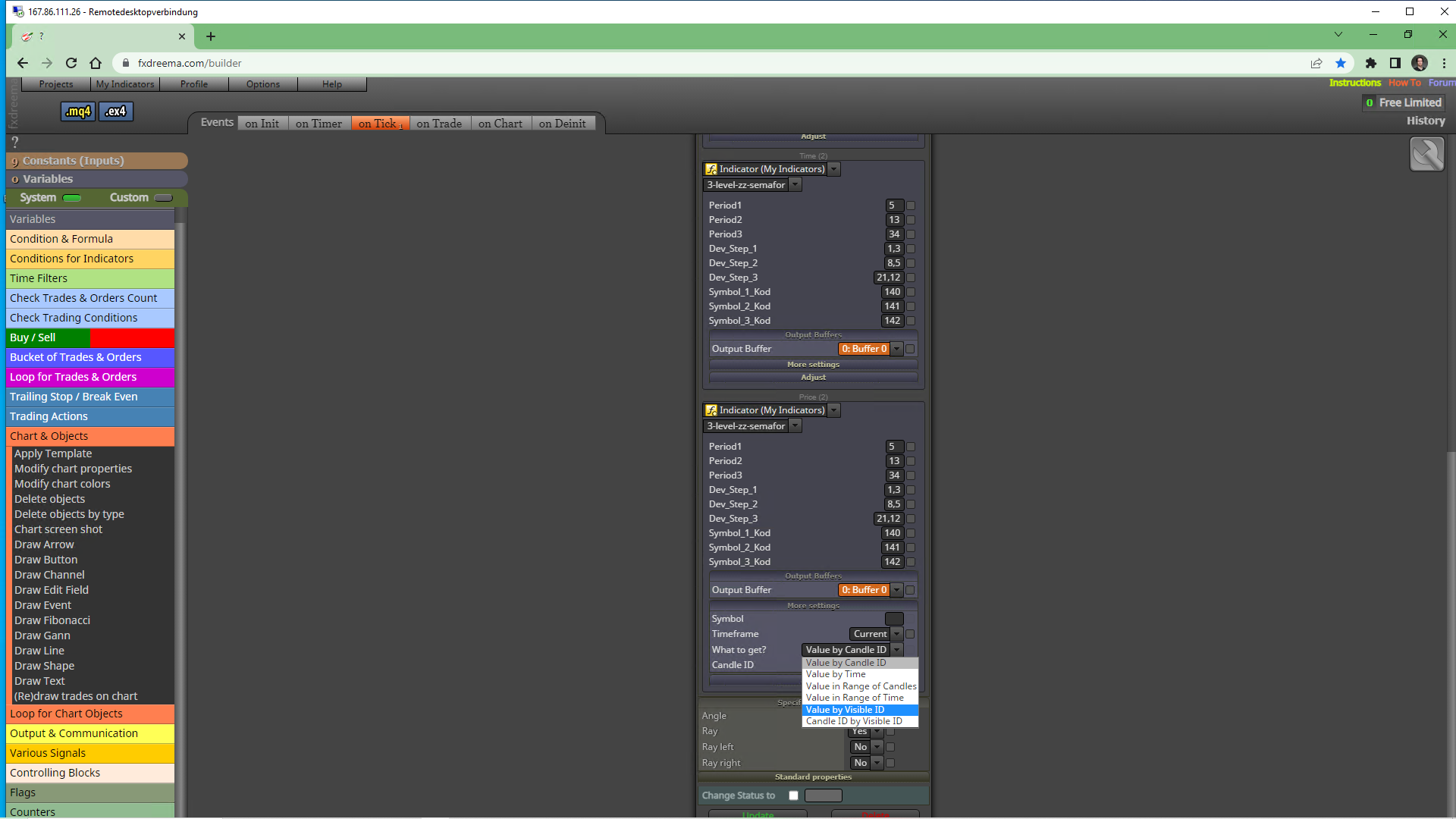1456x819 pixels.
Task: Choose Value in Range of Candles option
Action: pos(860,686)
